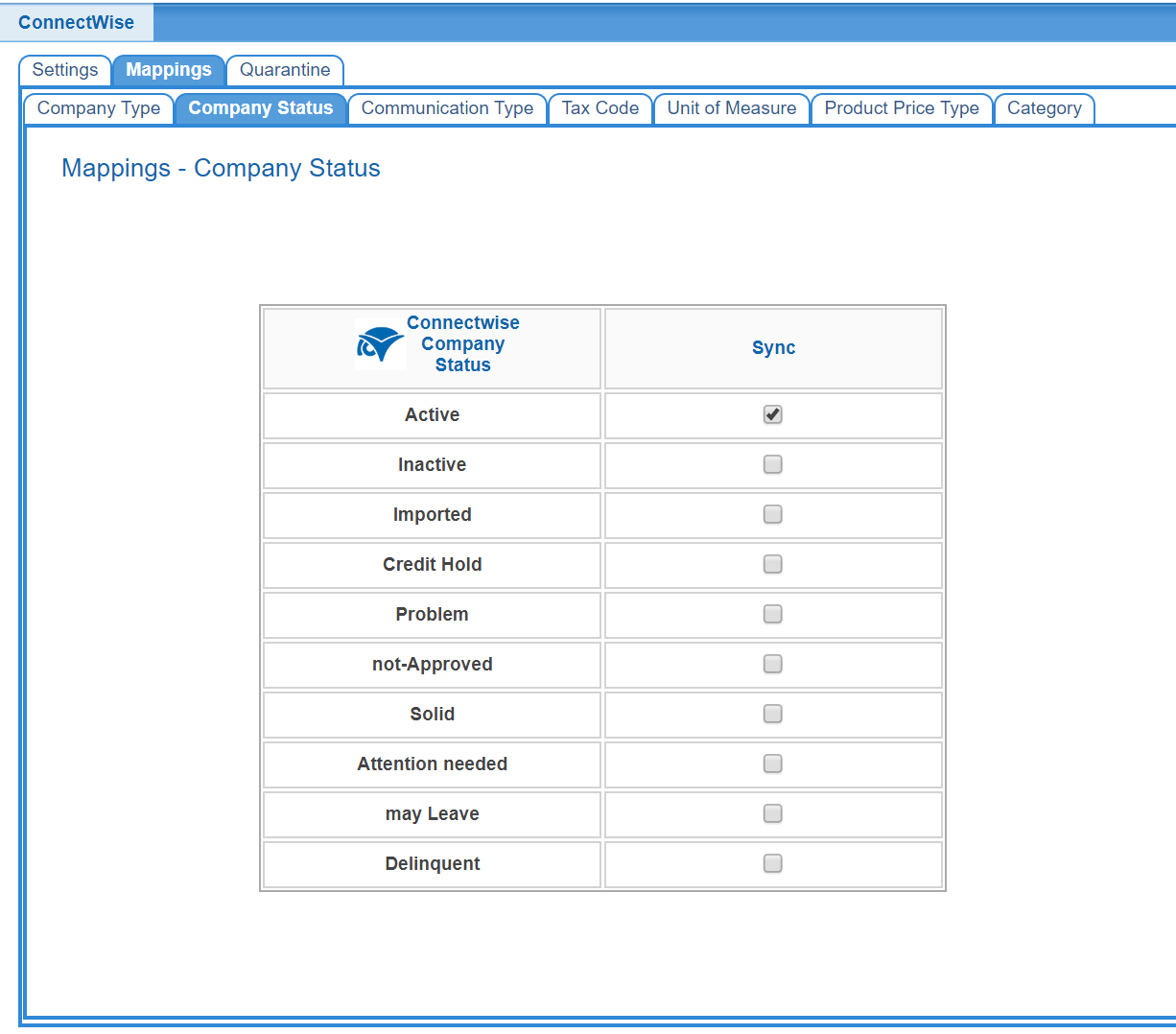Open the Product Price Type tab
The height and width of the screenshot is (1034, 1176).
click(902, 108)
